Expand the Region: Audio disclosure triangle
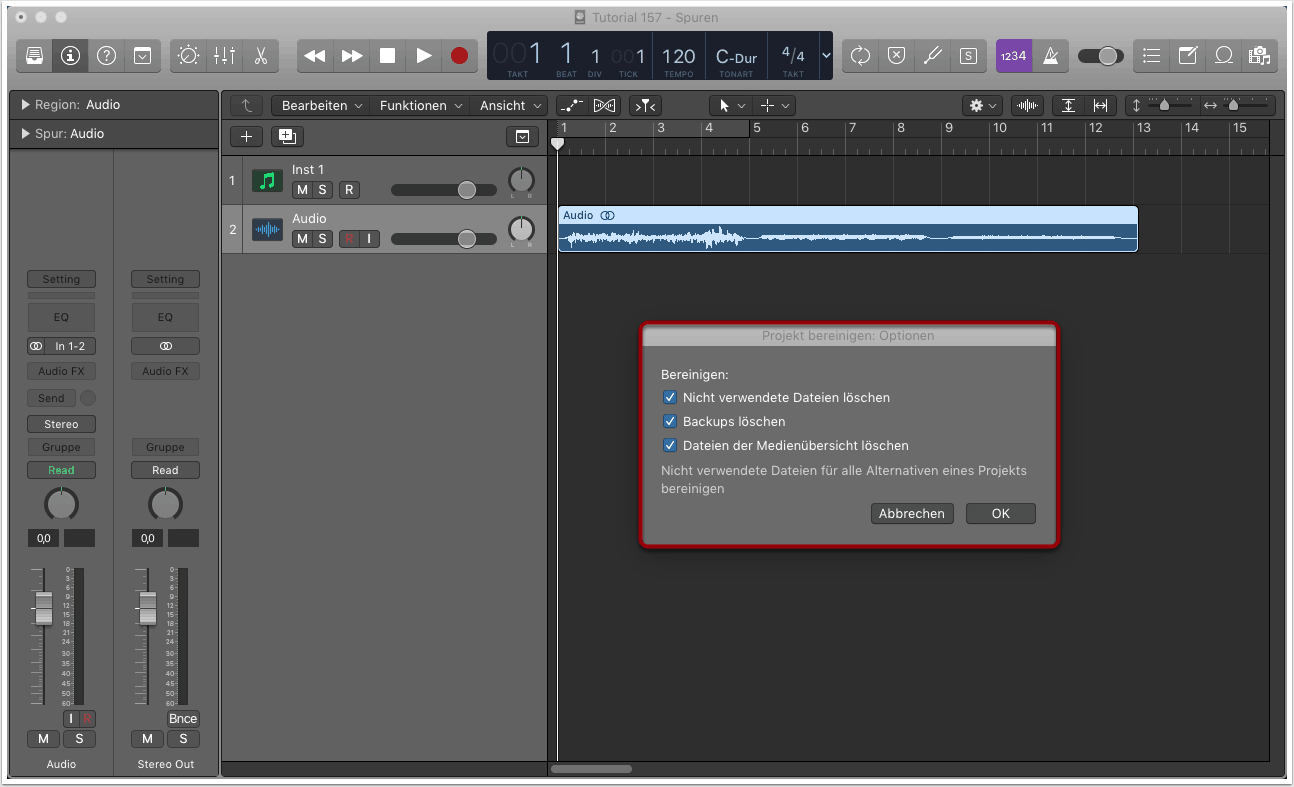1294x787 pixels. point(25,105)
